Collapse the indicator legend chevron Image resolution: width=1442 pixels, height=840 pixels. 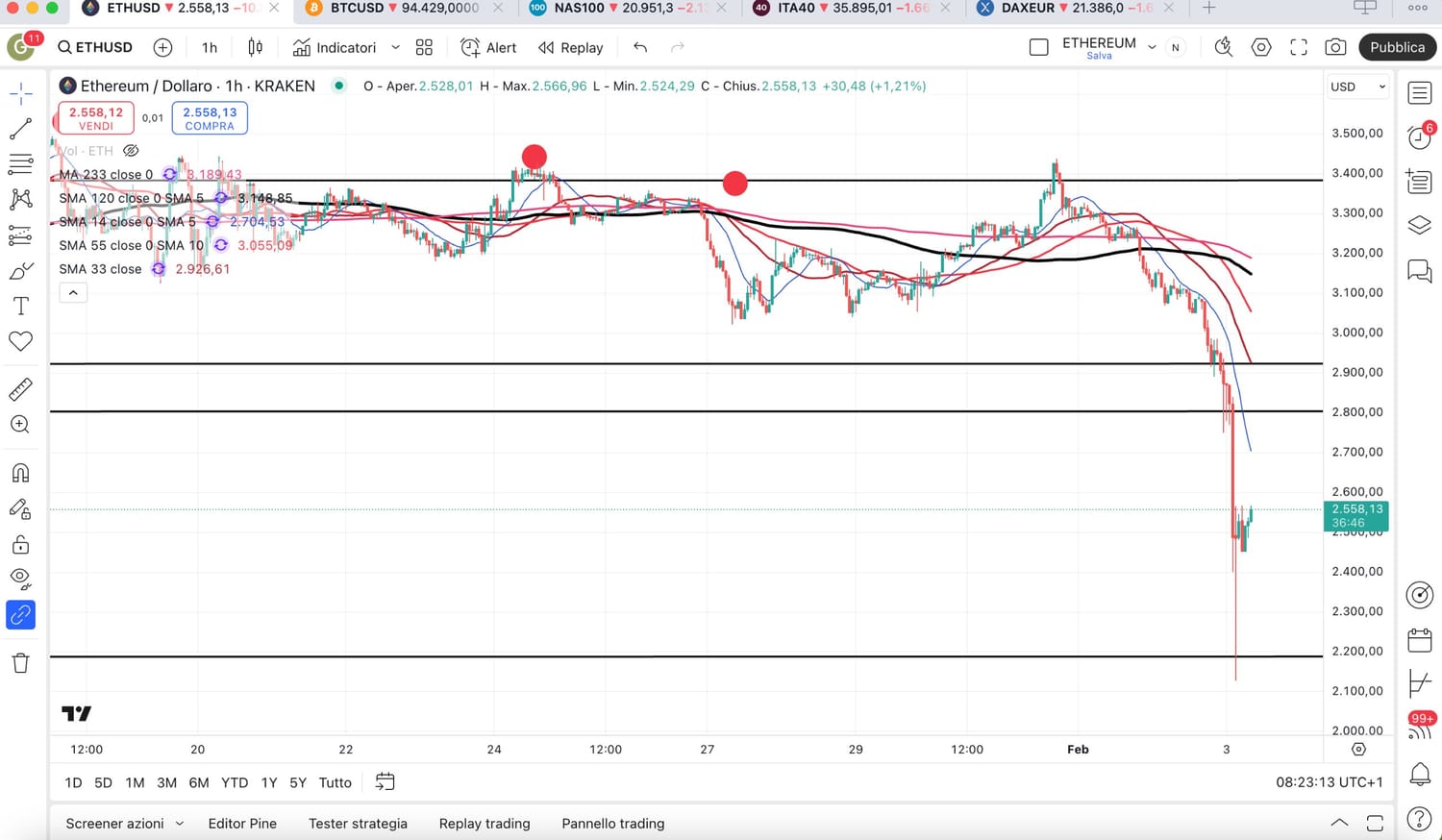tap(73, 292)
